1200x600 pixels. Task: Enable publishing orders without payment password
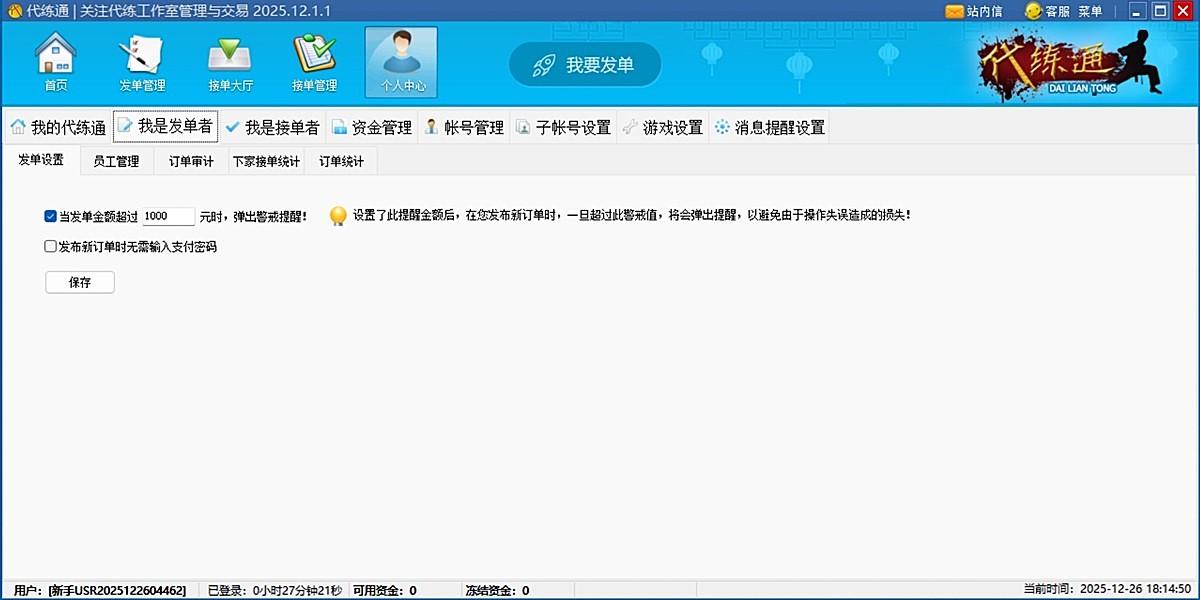pyautogui.click(x=49, y=246)
